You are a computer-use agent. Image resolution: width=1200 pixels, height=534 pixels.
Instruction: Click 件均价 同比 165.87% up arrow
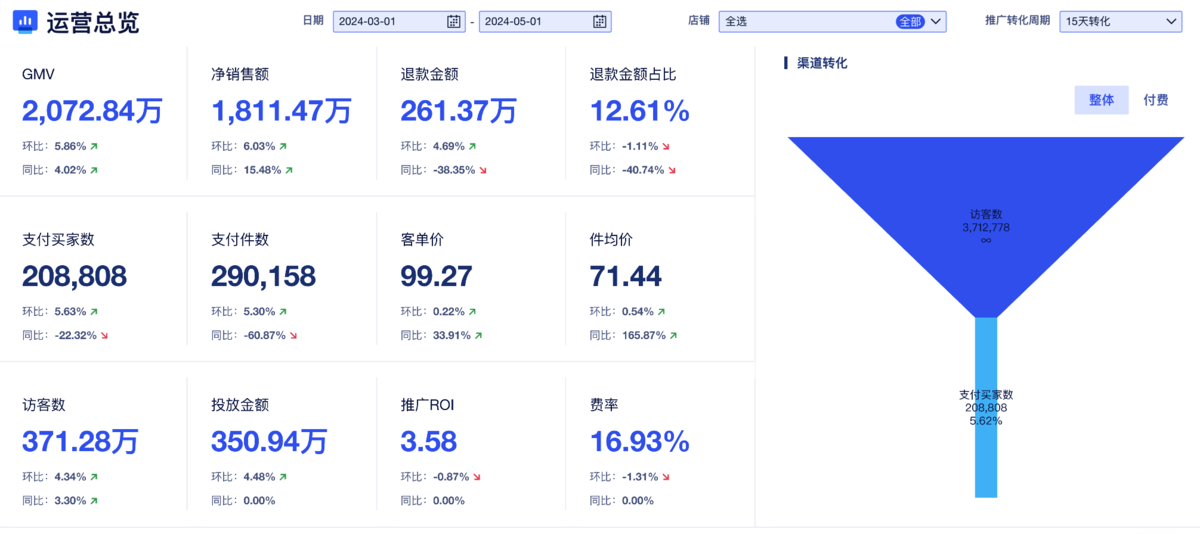pos(672,335)
